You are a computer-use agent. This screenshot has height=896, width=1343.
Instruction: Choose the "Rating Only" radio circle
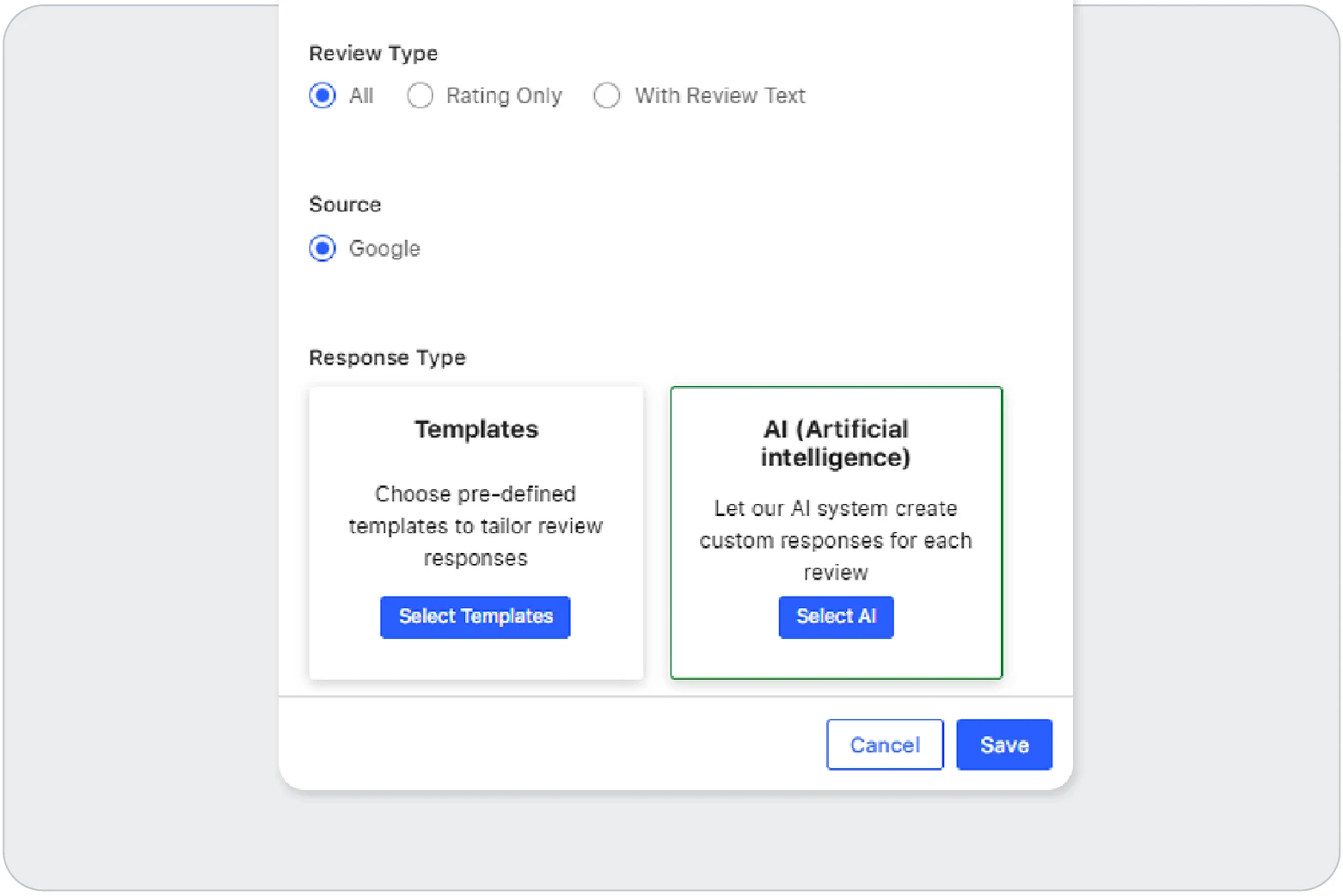tap(420, 95)
